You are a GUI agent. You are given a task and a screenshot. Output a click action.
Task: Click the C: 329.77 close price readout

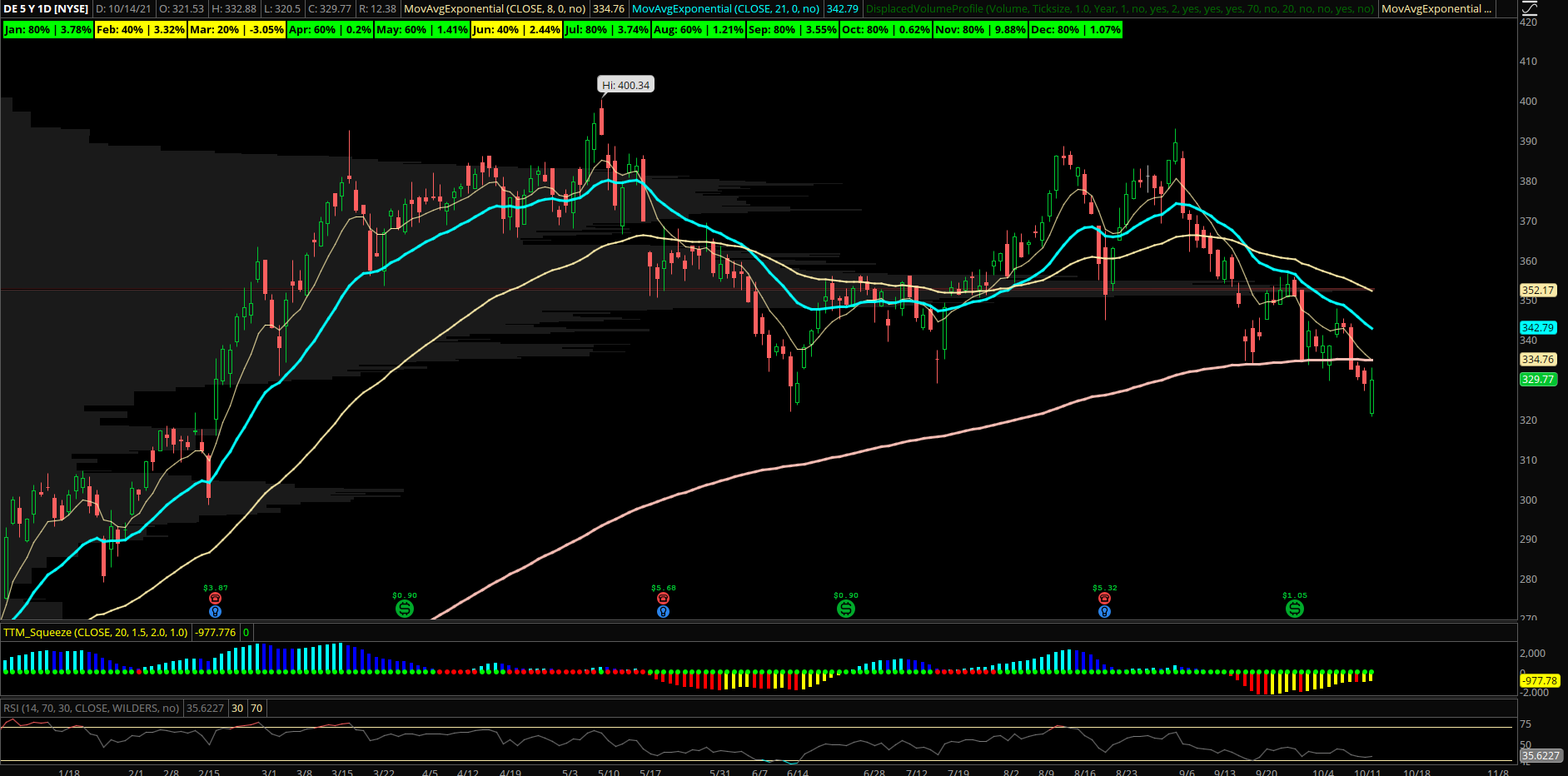tap(329, 9)
